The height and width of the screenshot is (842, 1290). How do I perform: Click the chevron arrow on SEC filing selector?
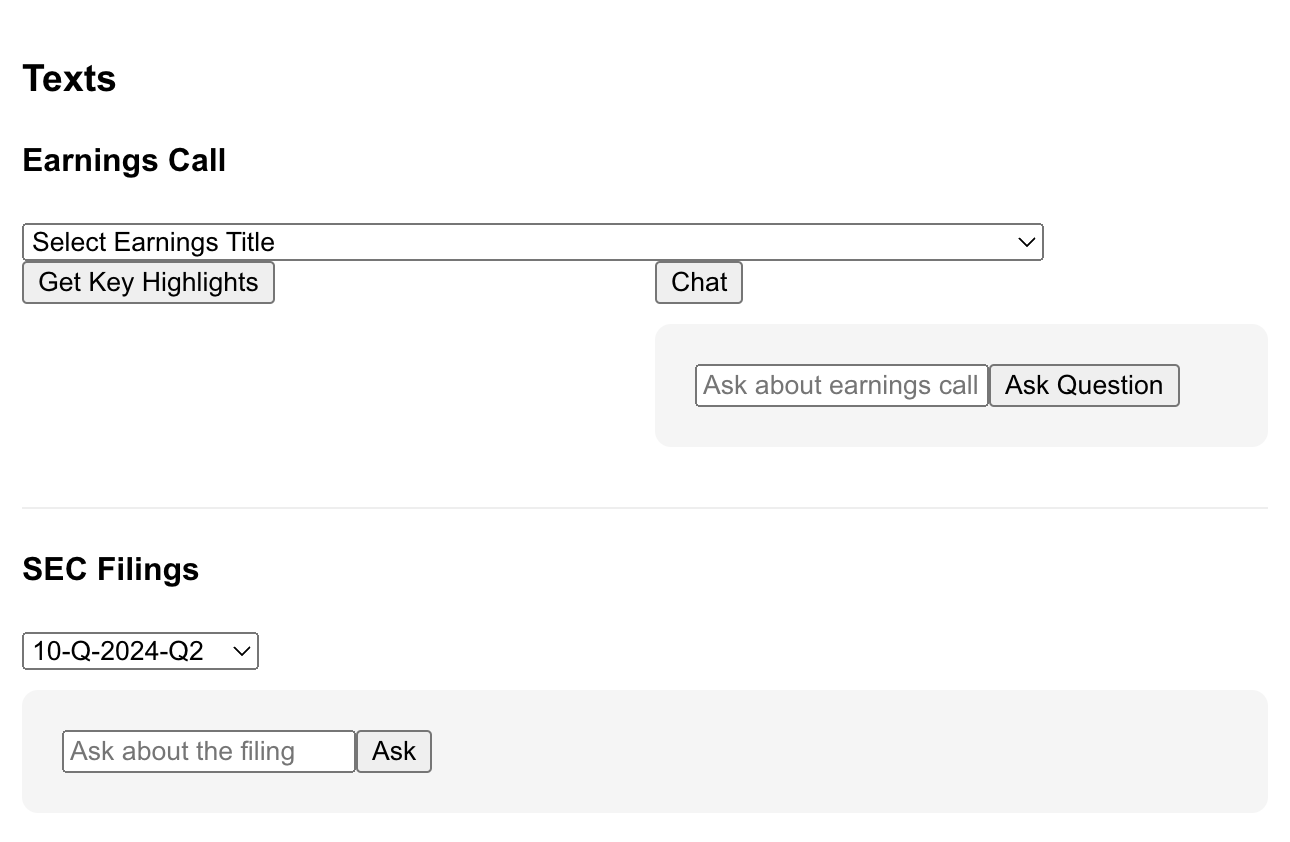coord(241,651)
